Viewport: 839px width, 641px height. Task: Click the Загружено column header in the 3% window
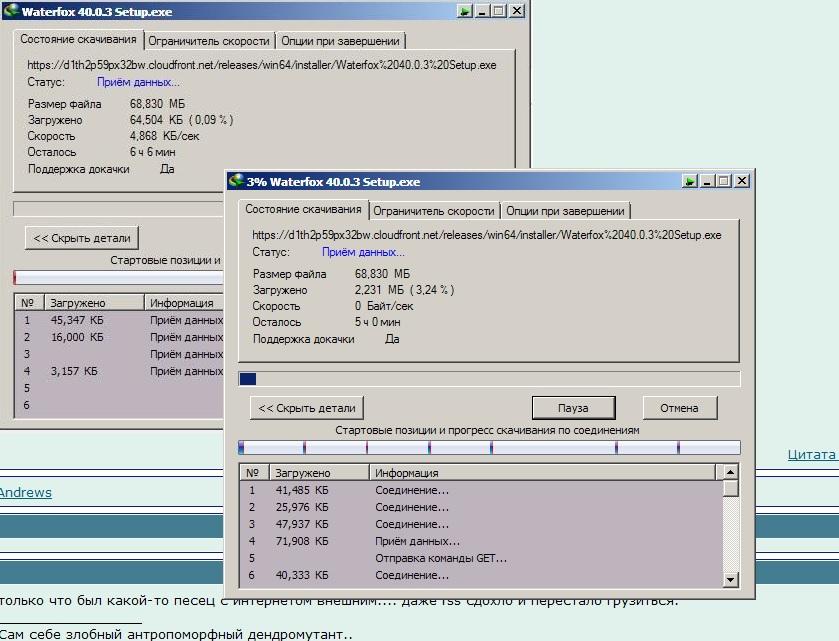[x=319, y=473]
